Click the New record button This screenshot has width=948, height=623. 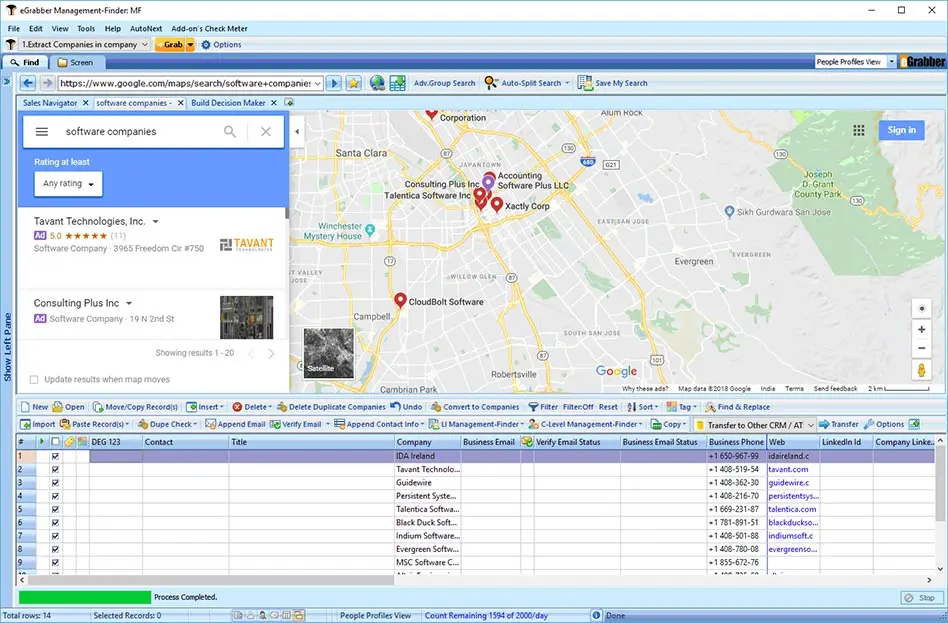point(34,407)
